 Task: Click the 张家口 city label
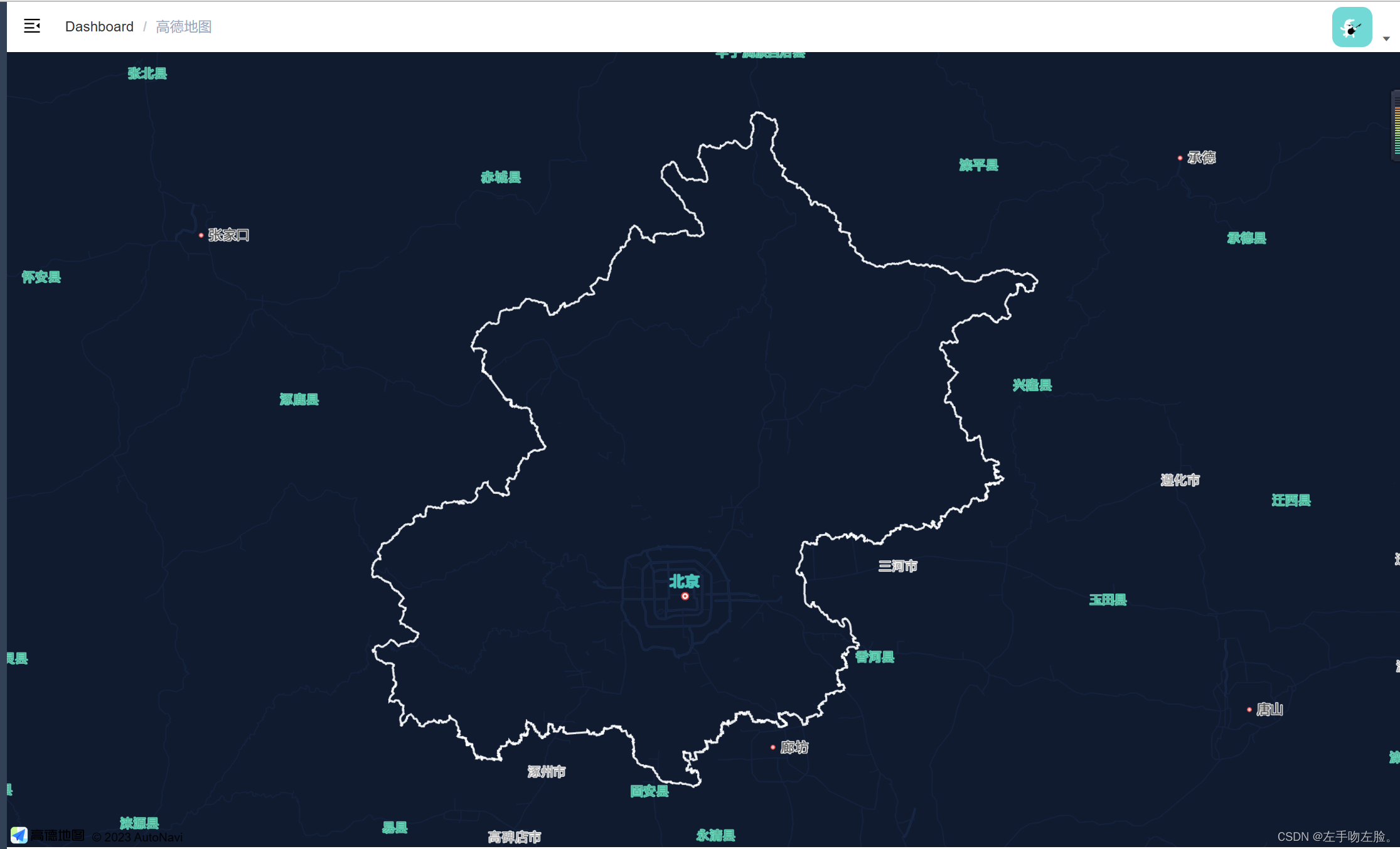(229, 235)
